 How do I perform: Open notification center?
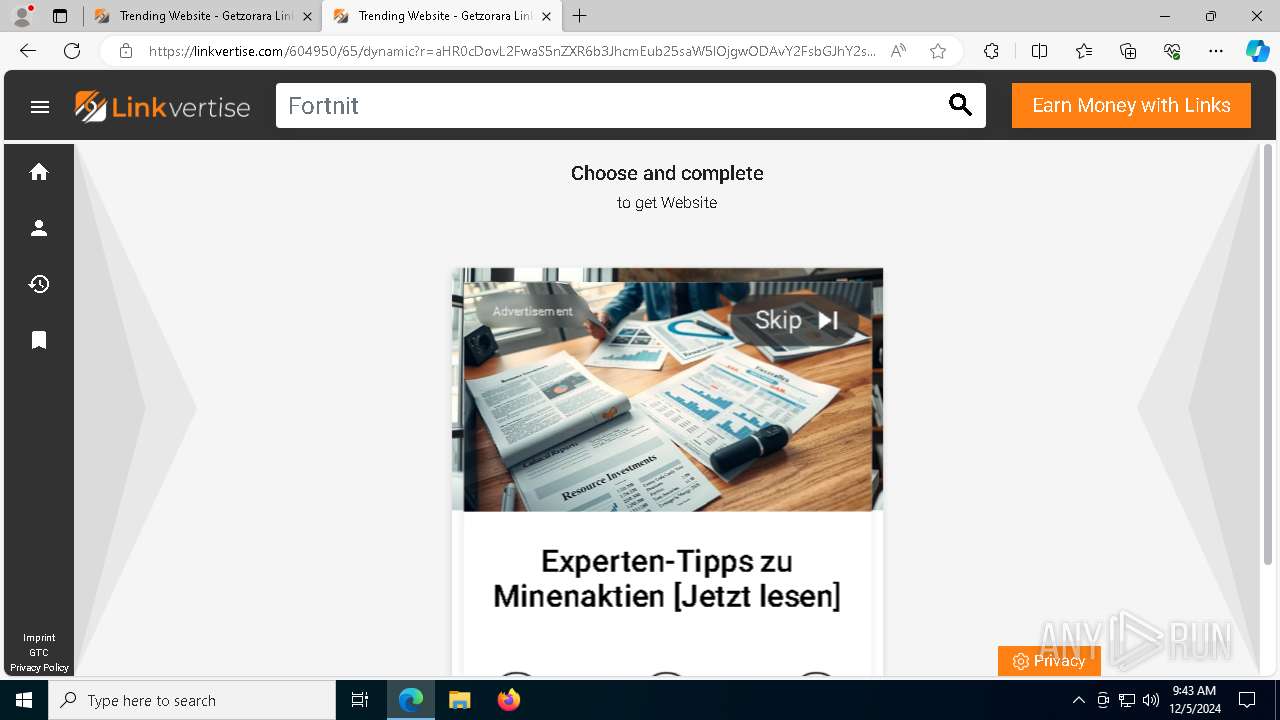point(1247,700)
